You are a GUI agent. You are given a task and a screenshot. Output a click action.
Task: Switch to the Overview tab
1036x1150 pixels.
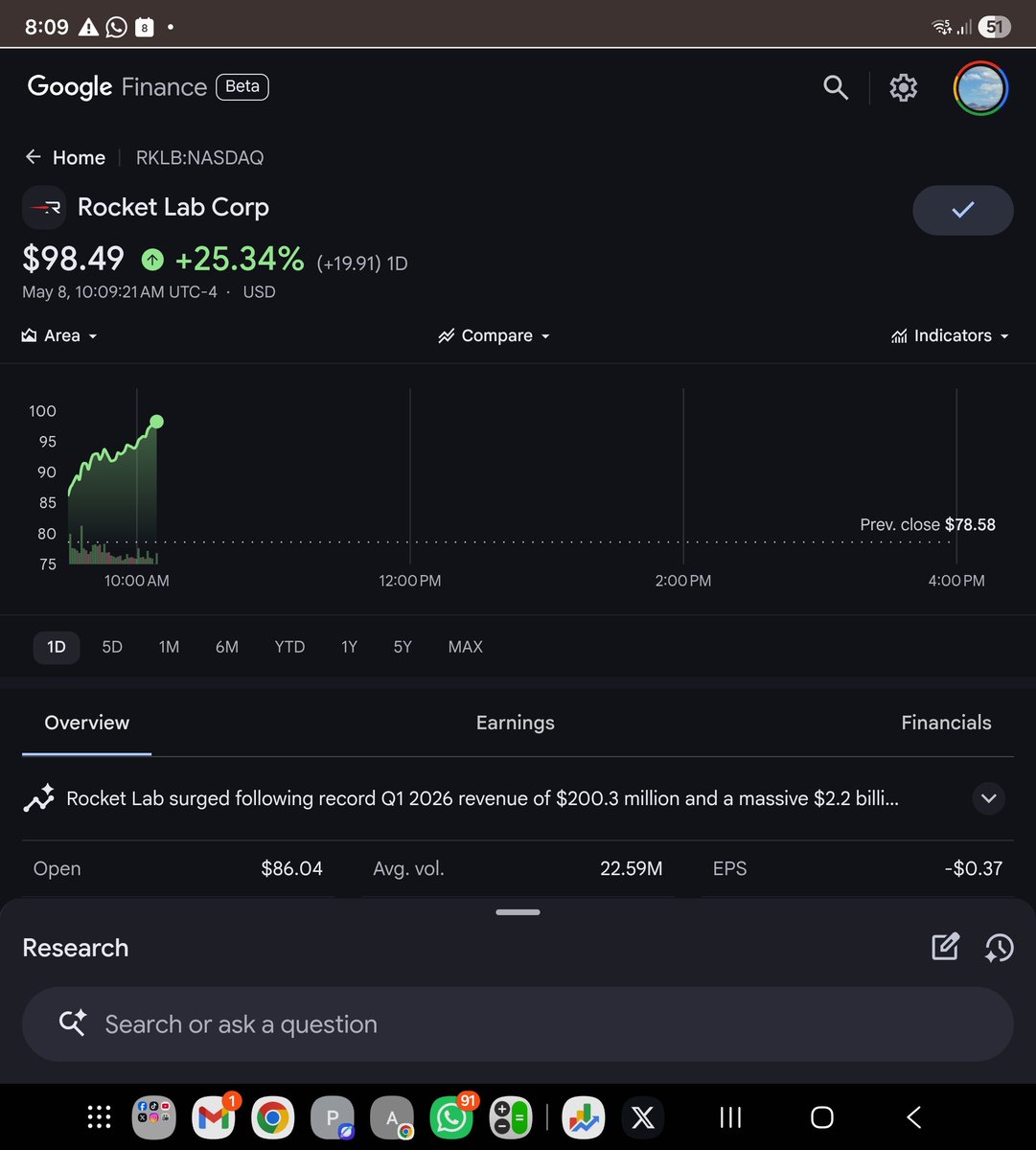click(x=86, y=723)
